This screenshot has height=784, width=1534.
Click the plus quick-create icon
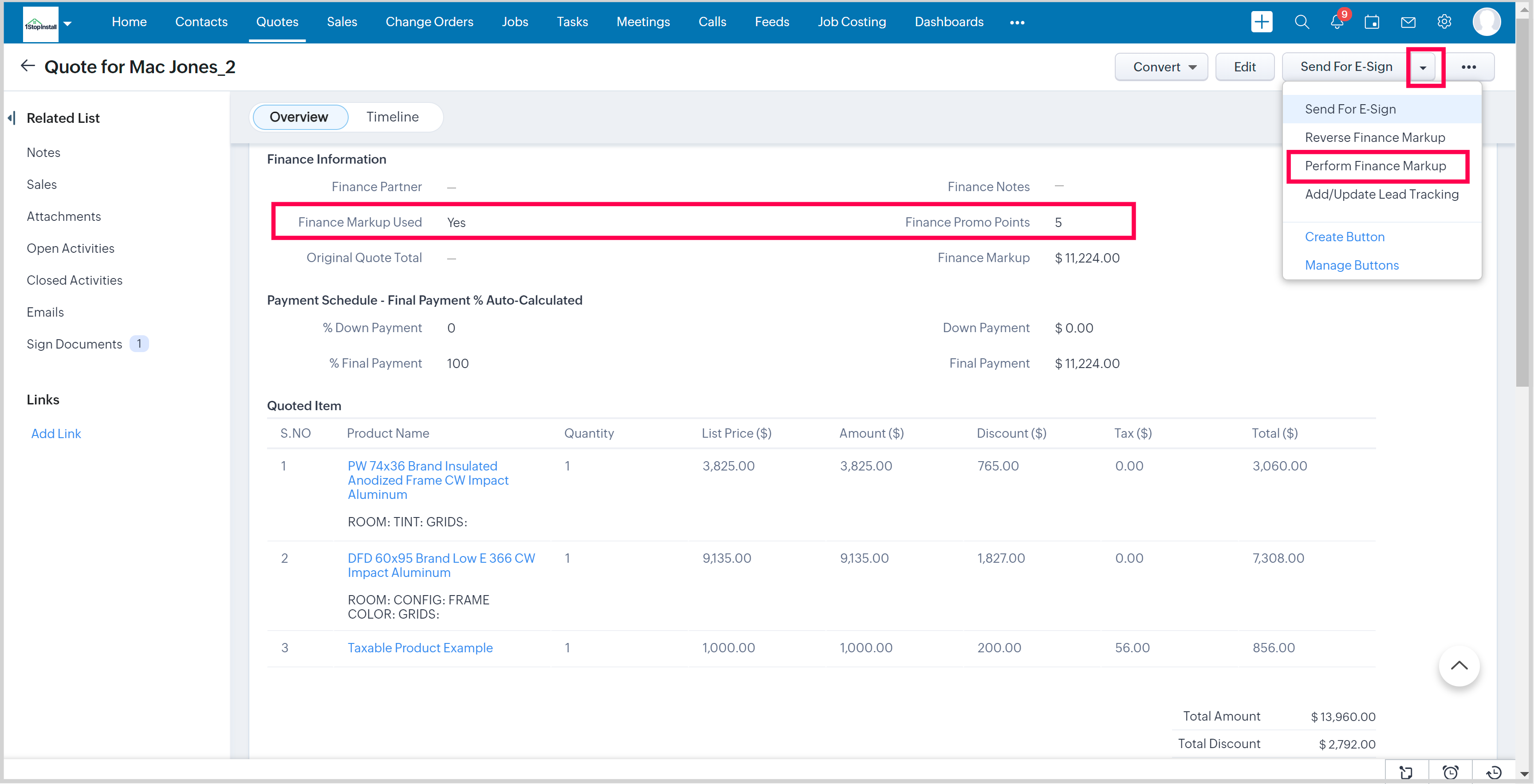coord(1261,22)
